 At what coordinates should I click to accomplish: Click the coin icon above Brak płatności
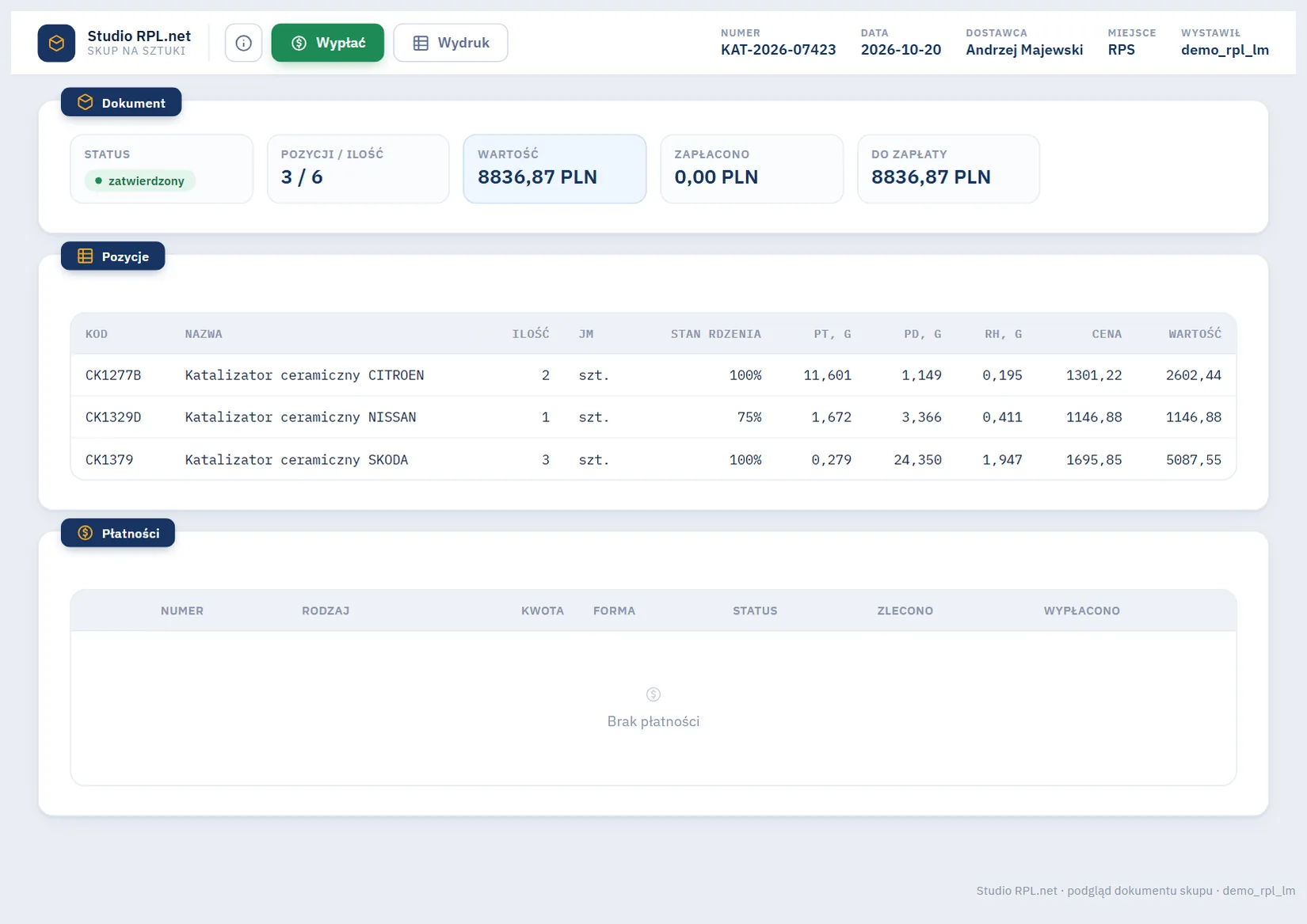click(653, 694)
